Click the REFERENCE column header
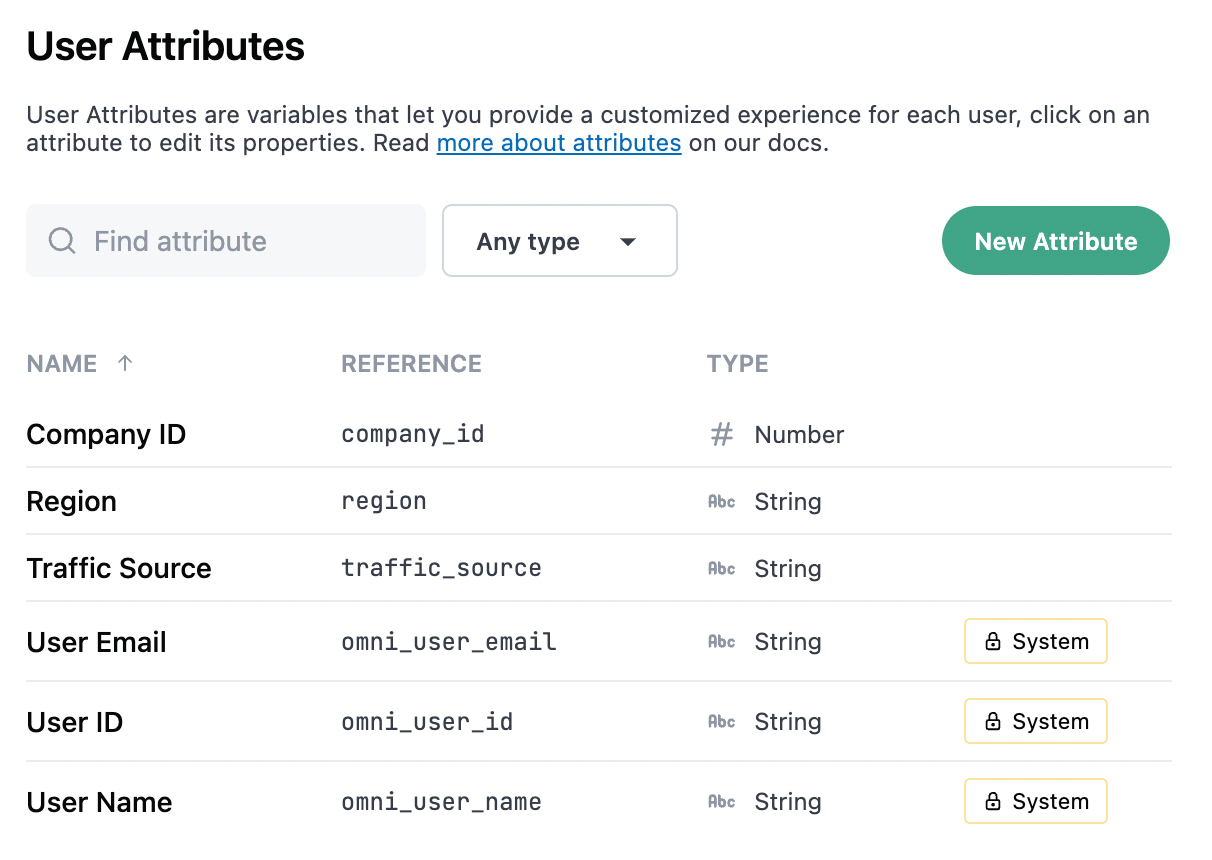Image resolution: width=1212 pixels, height=860 pixels. pos(411,363)
